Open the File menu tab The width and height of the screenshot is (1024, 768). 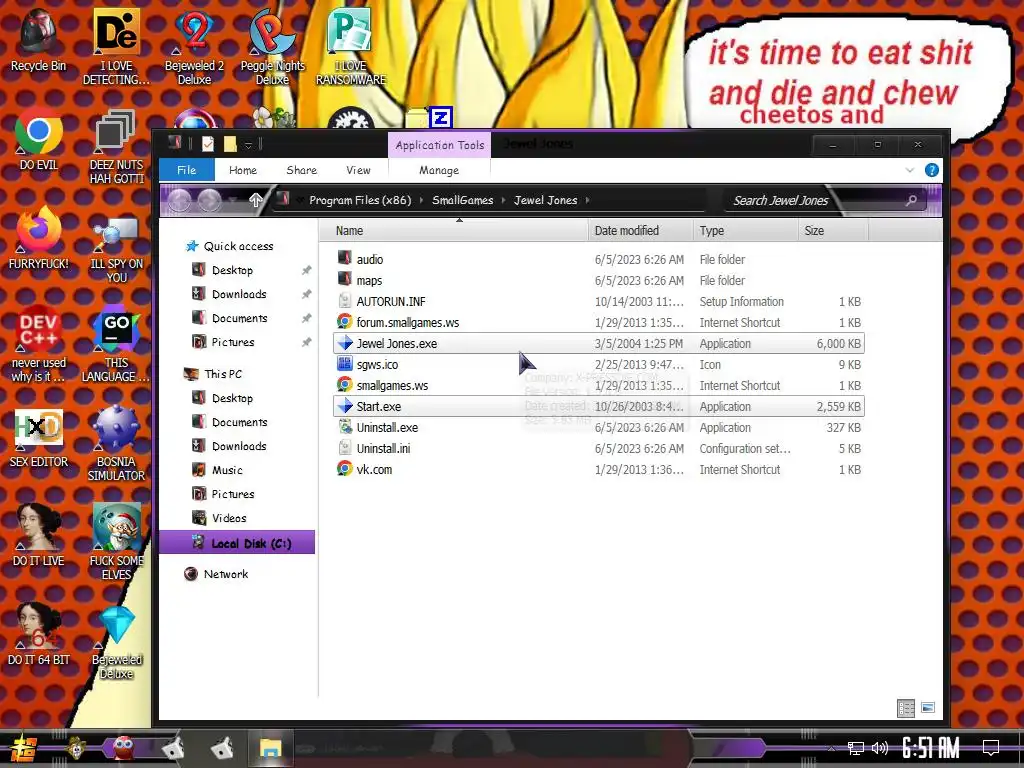coord(187,170)
